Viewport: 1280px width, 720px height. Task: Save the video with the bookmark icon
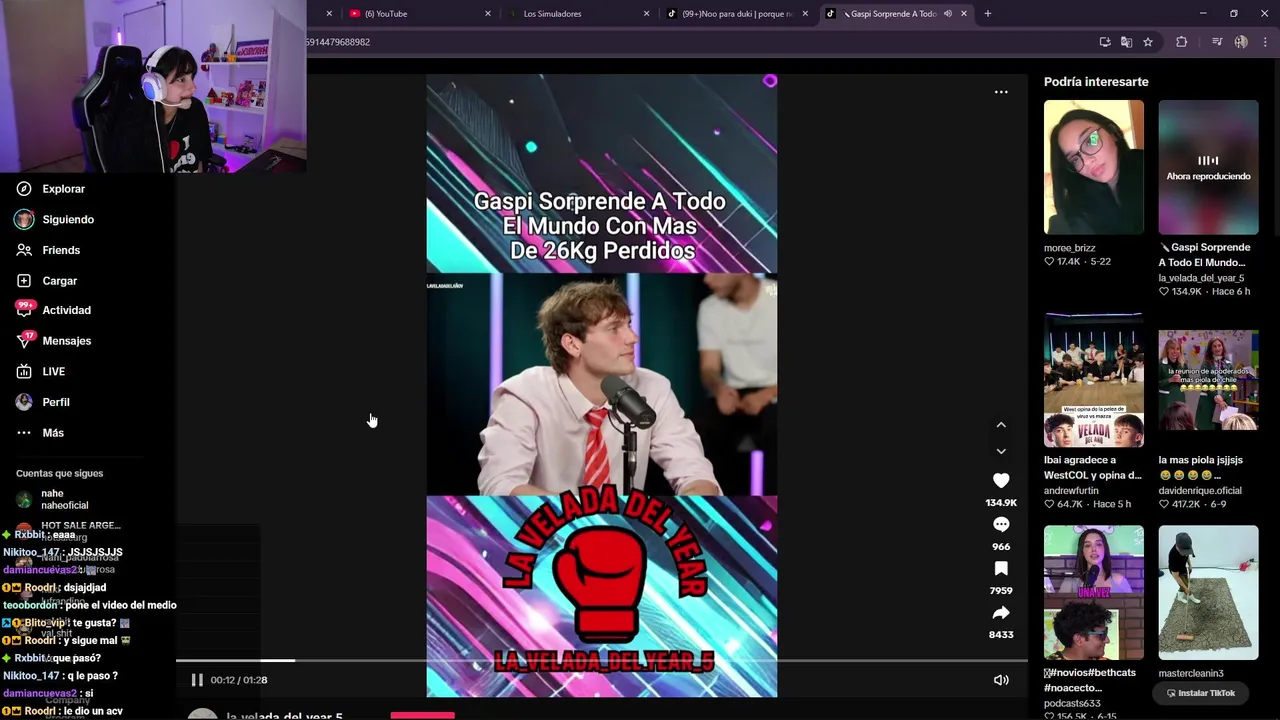1001,569
